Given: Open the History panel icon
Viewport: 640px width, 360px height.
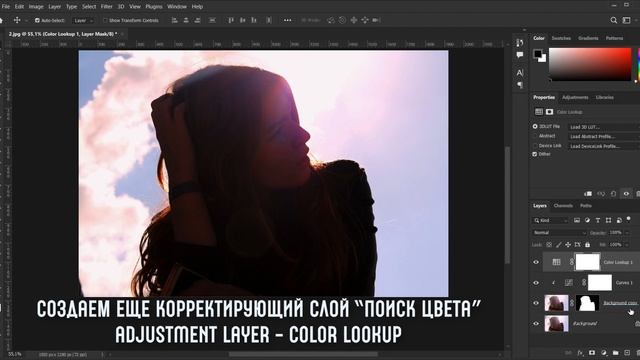Looking at the screenshot, I should click(x=520, y=42).
